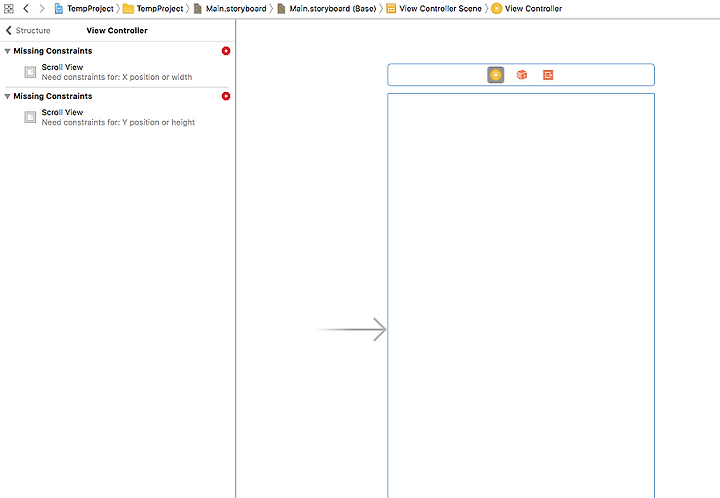Click the View Controller Scene breadcrumb icon
Viewport: 720px width, 498px height.
pyautogui.click(x=391, y=8)
